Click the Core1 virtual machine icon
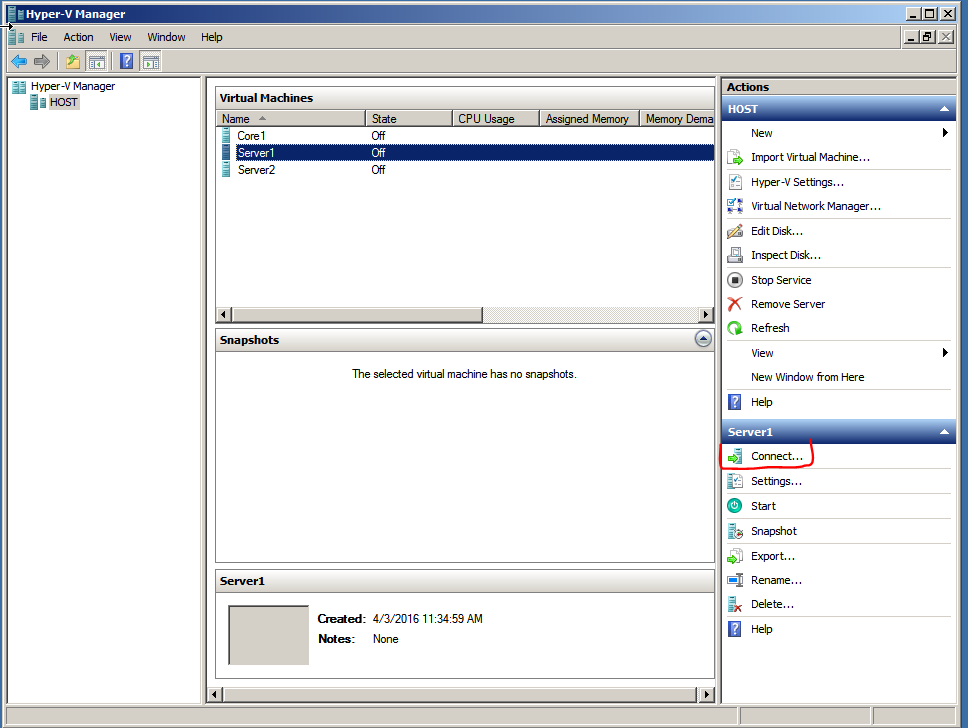 226,135
